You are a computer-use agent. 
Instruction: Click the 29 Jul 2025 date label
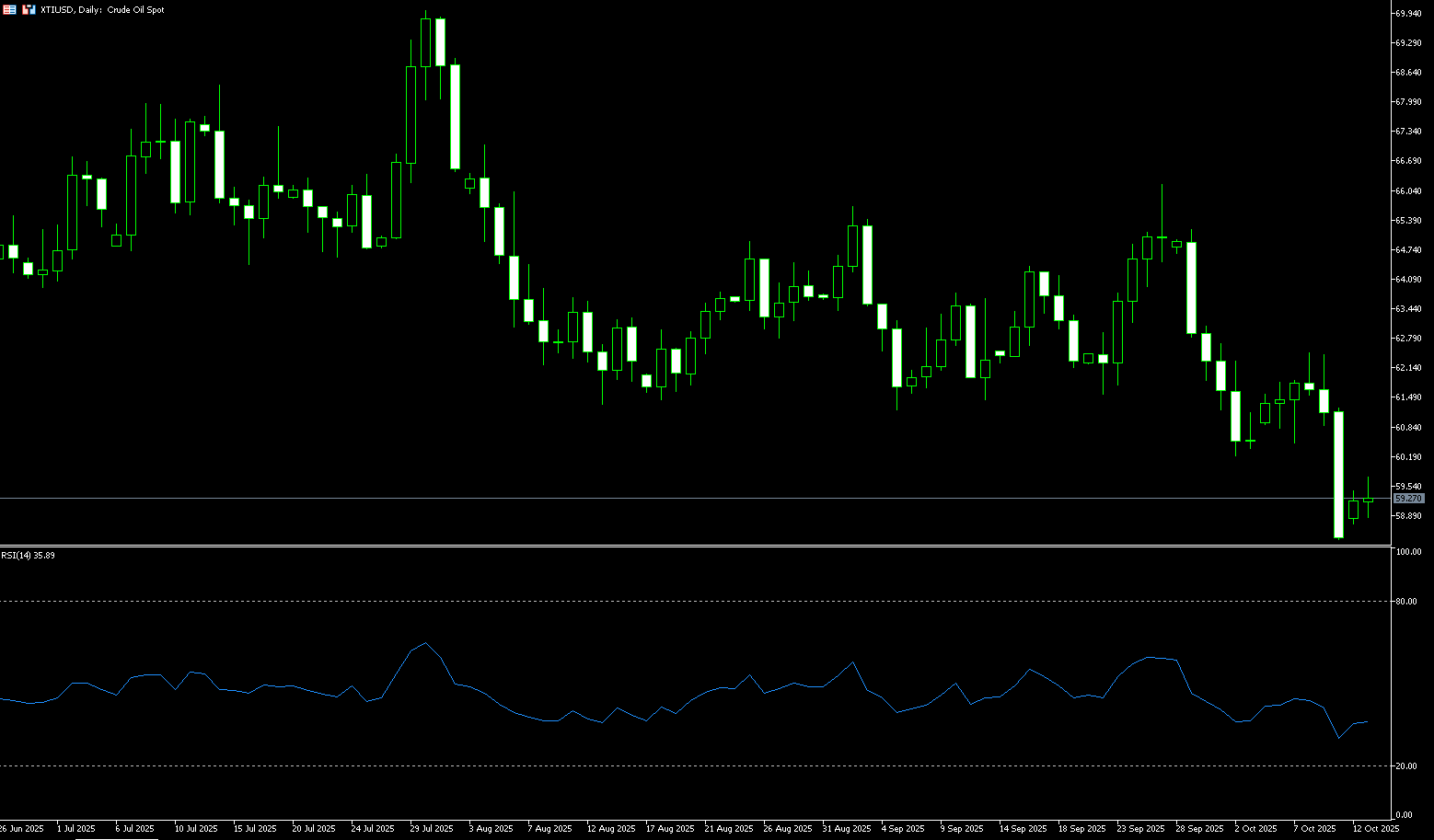coord(432,829)
